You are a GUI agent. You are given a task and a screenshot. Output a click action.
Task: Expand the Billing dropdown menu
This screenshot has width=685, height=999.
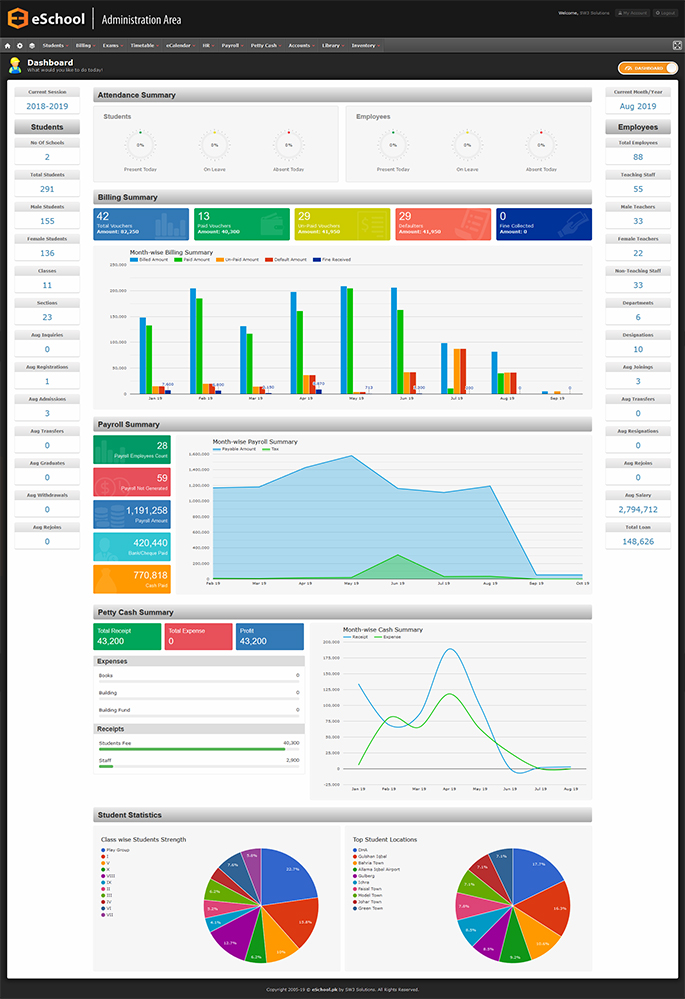tap(85, 46)
